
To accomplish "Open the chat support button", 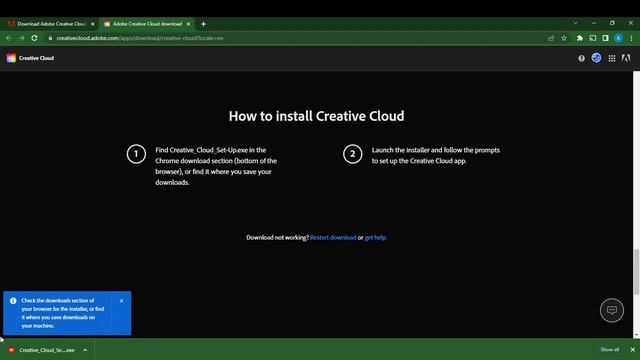I will point(612,310).
